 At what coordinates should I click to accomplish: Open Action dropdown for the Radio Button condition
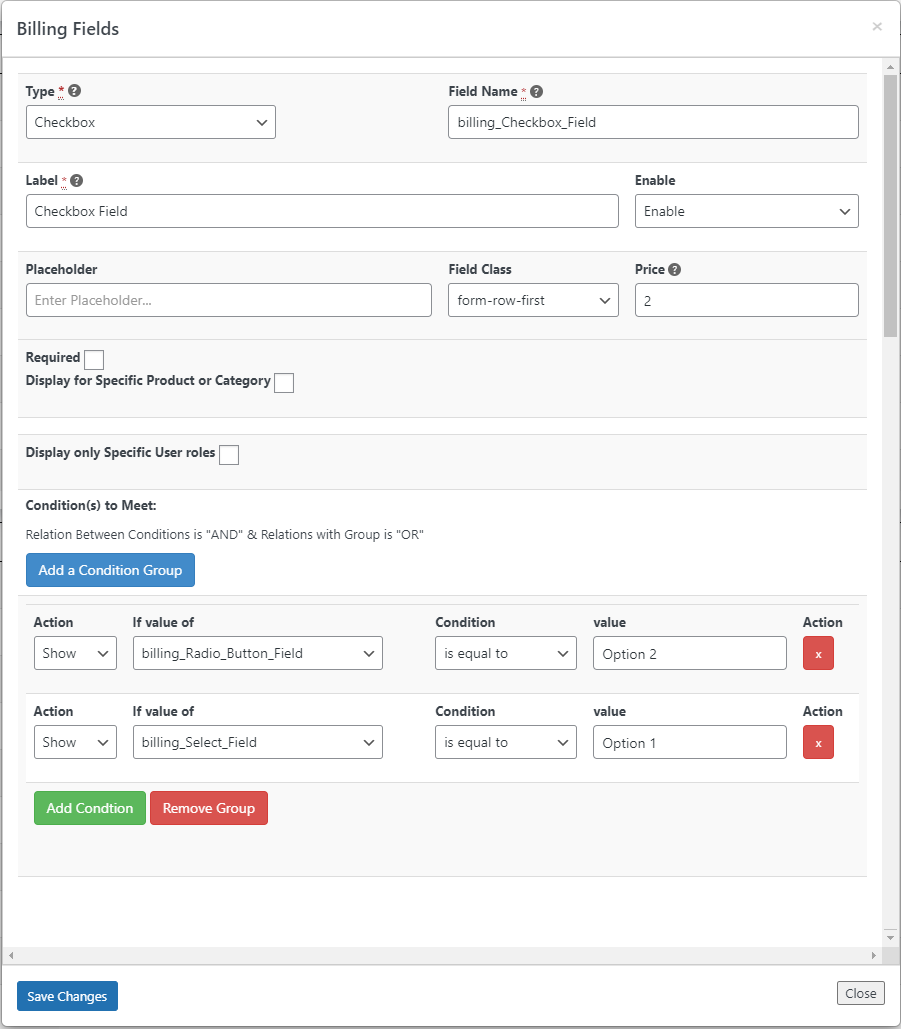point(75,653)
